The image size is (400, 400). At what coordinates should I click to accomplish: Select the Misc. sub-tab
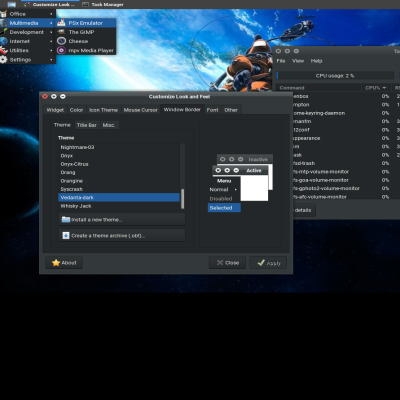click(109, 125)
